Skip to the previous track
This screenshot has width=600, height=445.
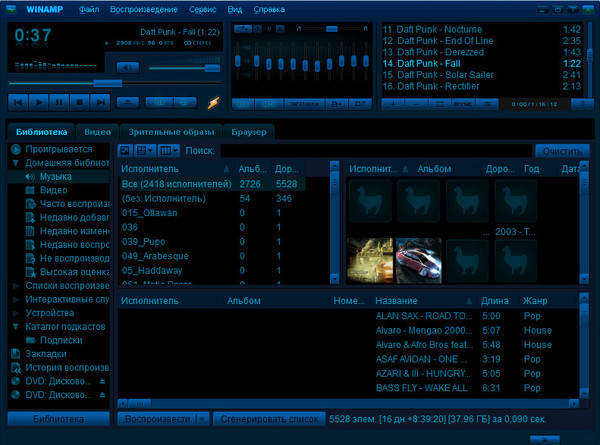click(x=18, y=103)
